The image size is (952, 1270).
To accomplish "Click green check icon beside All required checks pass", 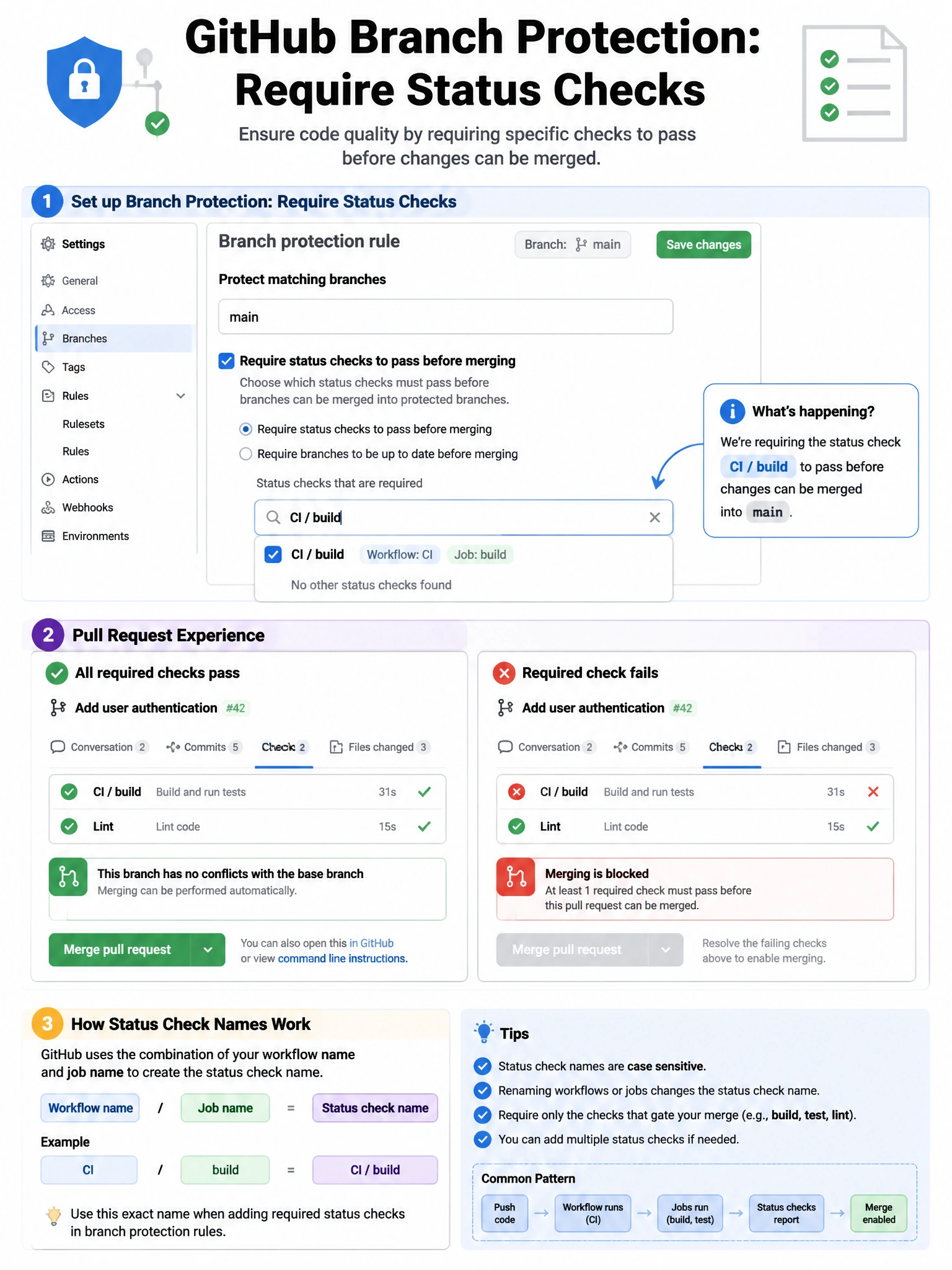I will click(57, 673).
